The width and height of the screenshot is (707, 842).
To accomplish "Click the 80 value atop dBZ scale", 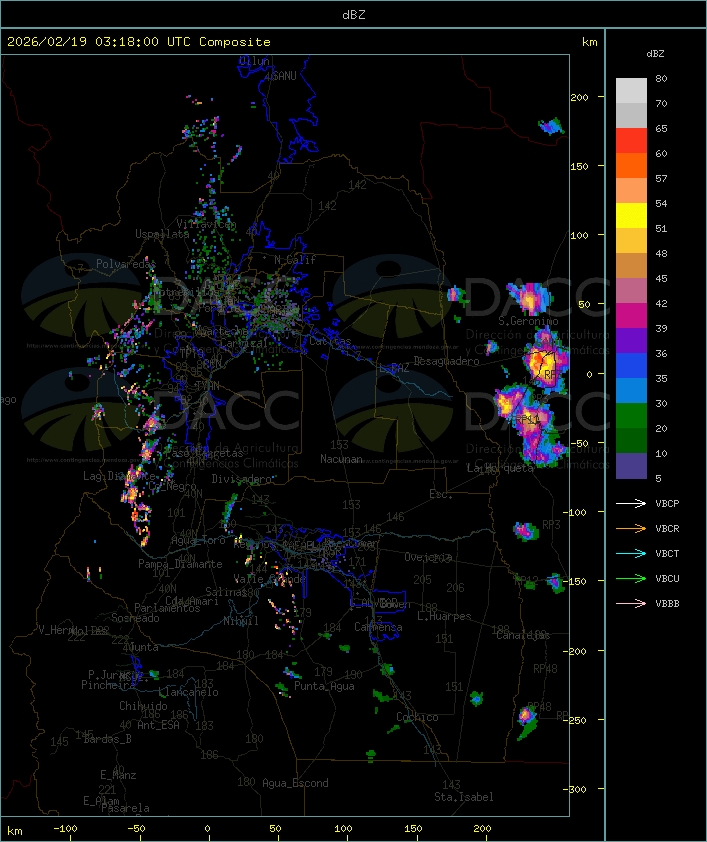I will [661, 78].
